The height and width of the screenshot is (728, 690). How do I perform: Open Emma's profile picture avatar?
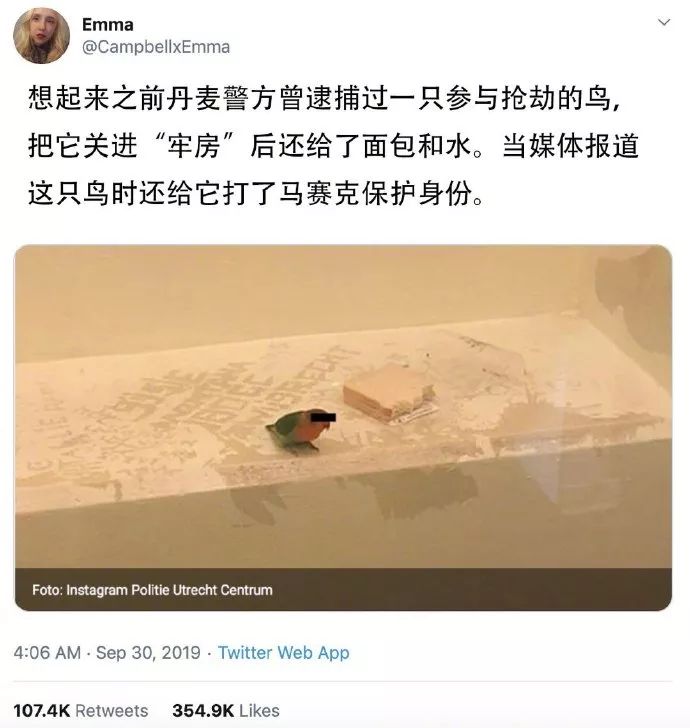(x=41, y=36)
